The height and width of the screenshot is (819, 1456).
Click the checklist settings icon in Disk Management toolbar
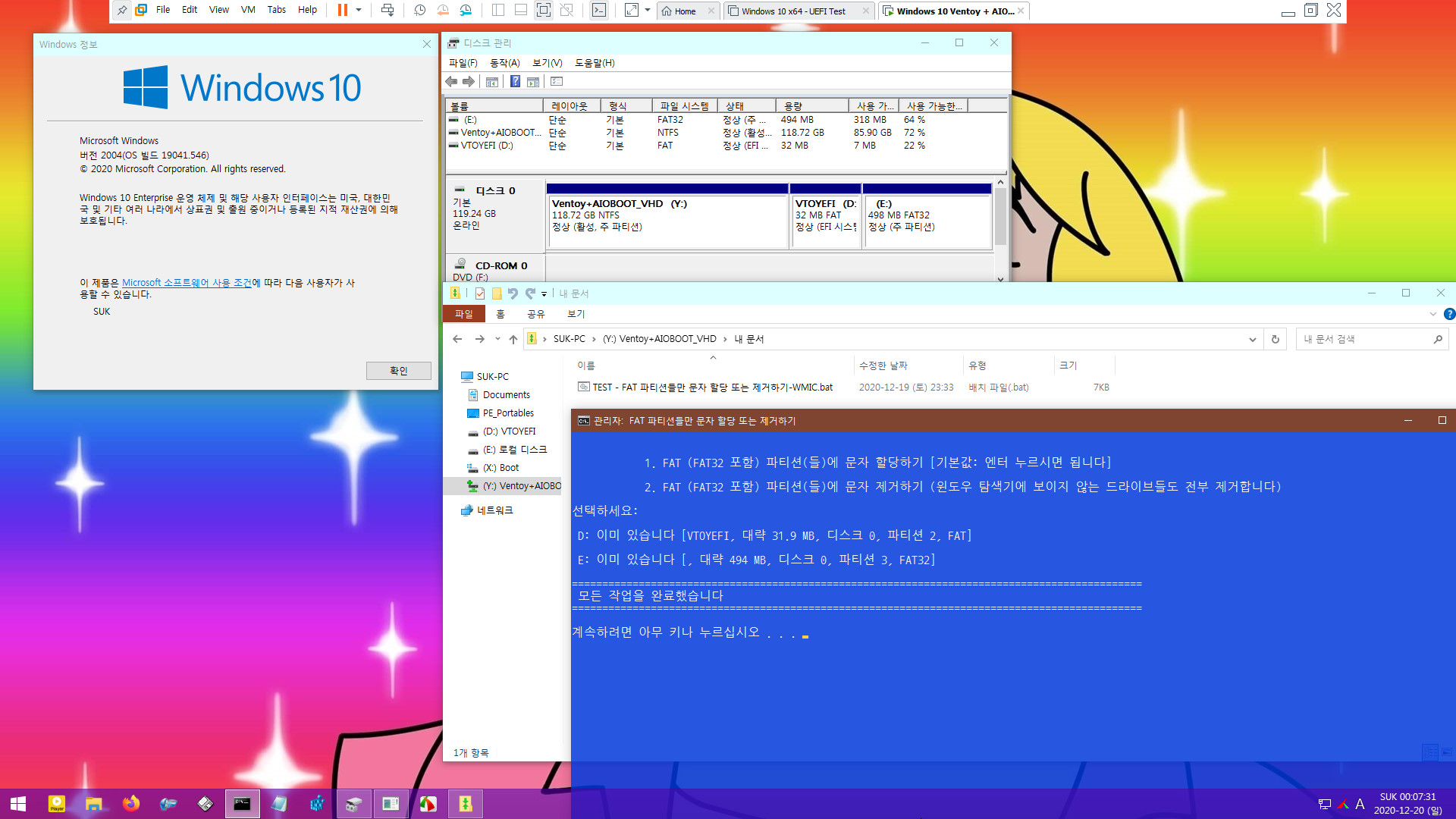coord(557,82)
